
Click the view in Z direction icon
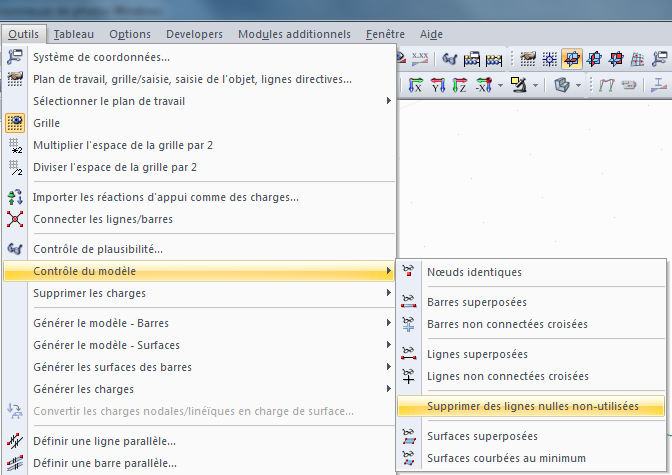click(459, 85)
